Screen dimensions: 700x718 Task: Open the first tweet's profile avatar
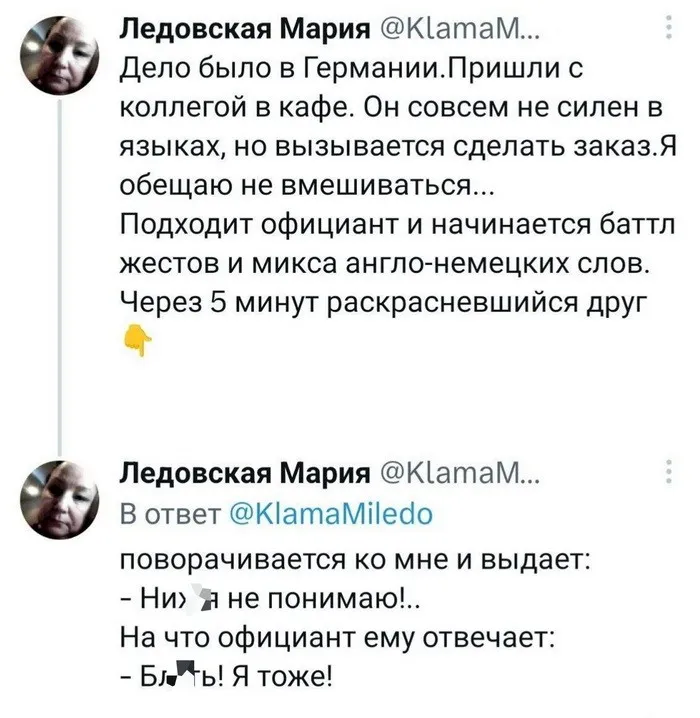tap(62, 58)
